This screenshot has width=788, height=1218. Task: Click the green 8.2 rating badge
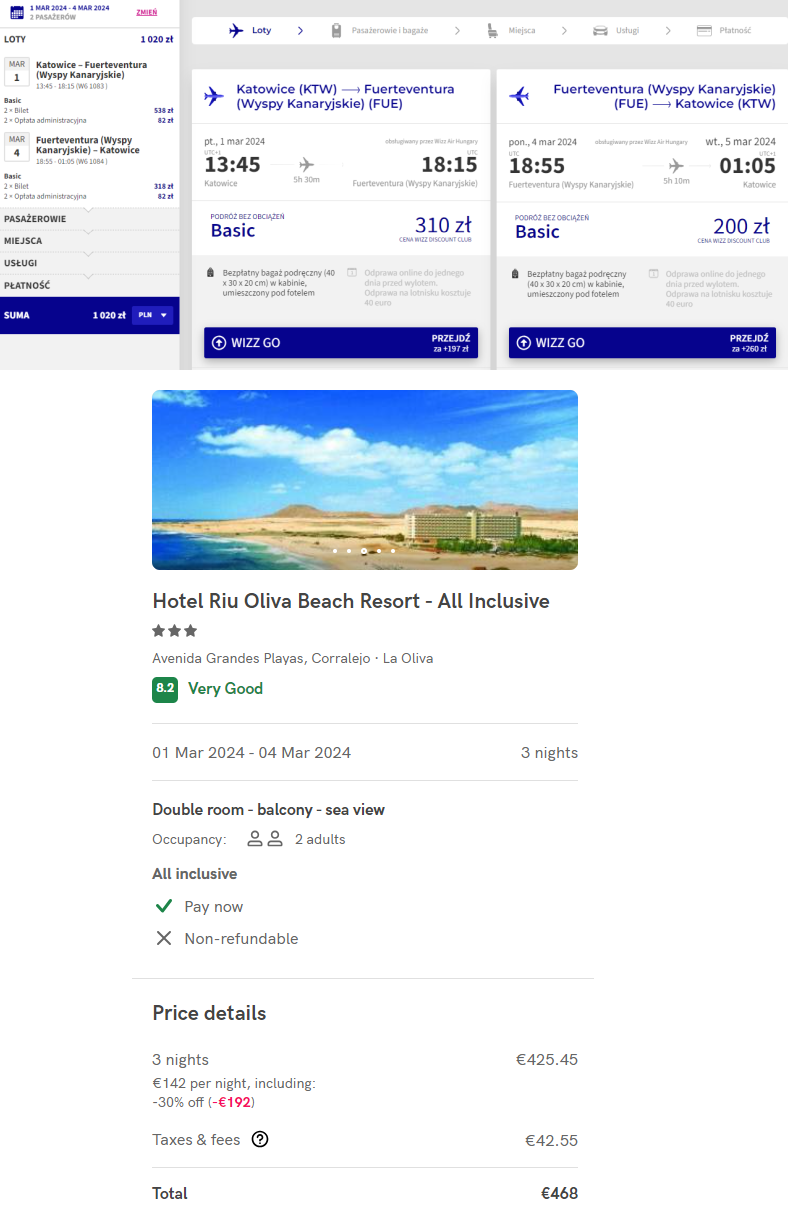(165, 689)
